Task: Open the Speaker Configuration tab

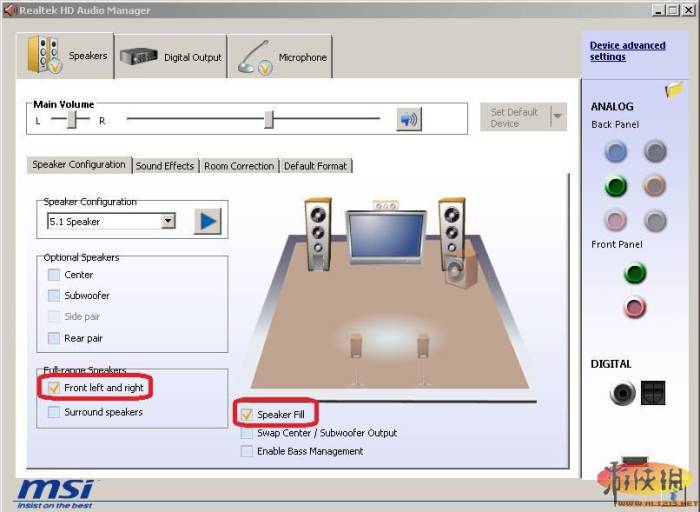Action: point(79,165)
